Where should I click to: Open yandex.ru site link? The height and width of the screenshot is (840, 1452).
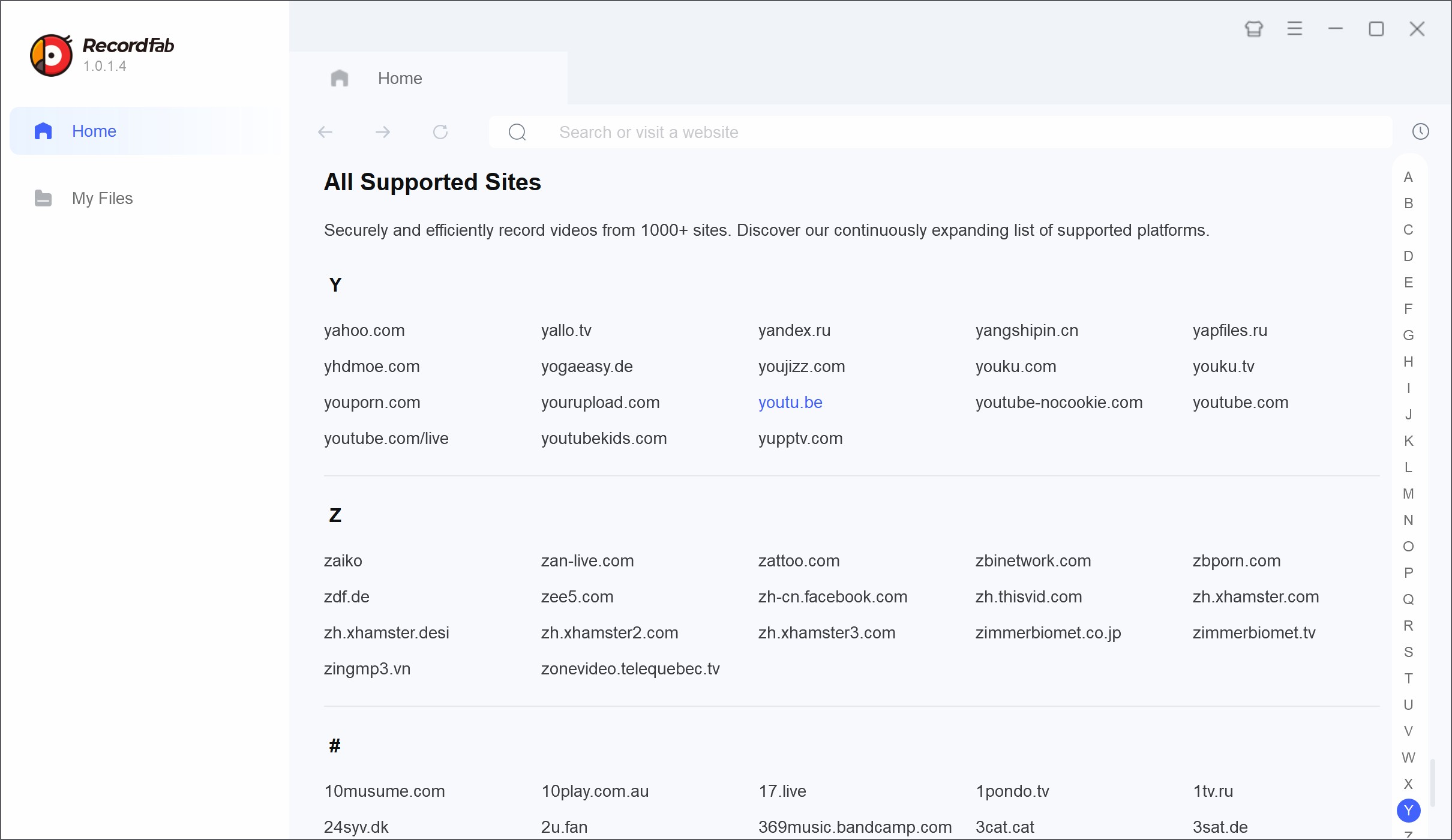point(794,331)
